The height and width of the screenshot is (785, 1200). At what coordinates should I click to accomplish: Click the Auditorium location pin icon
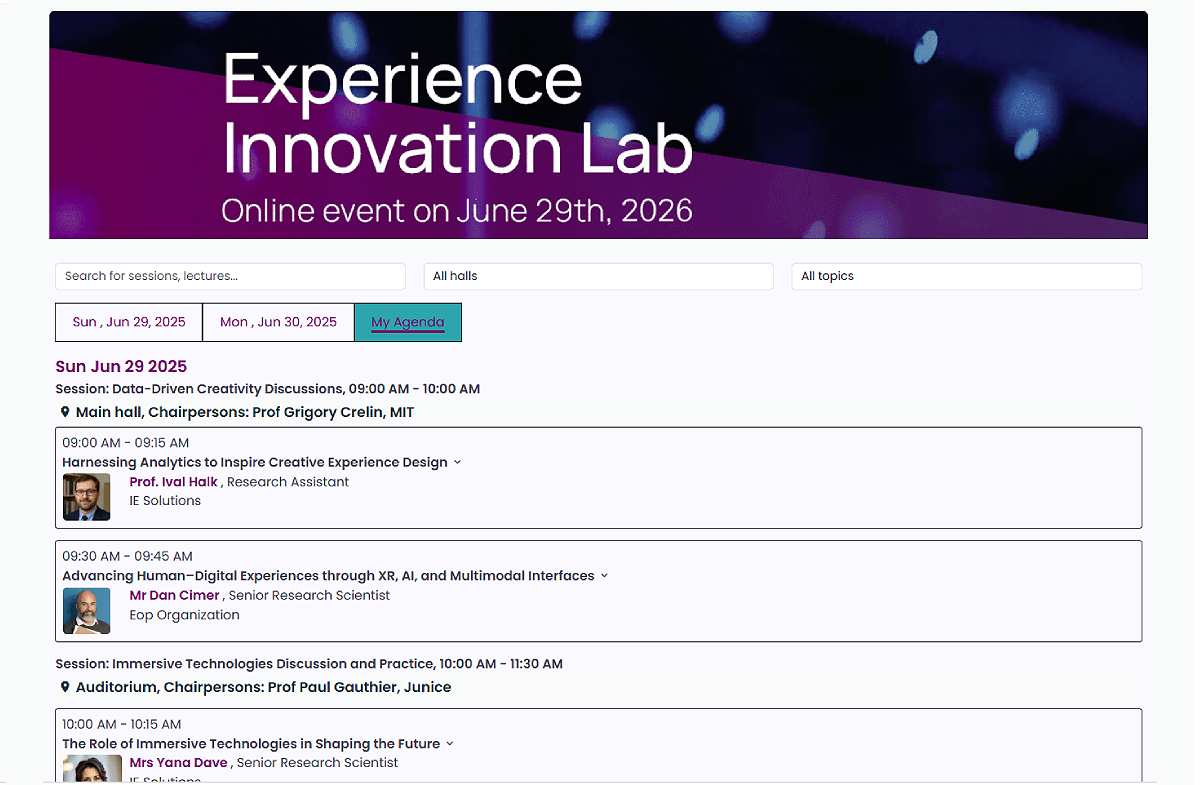pyautogui.click(x=65, y=687)
